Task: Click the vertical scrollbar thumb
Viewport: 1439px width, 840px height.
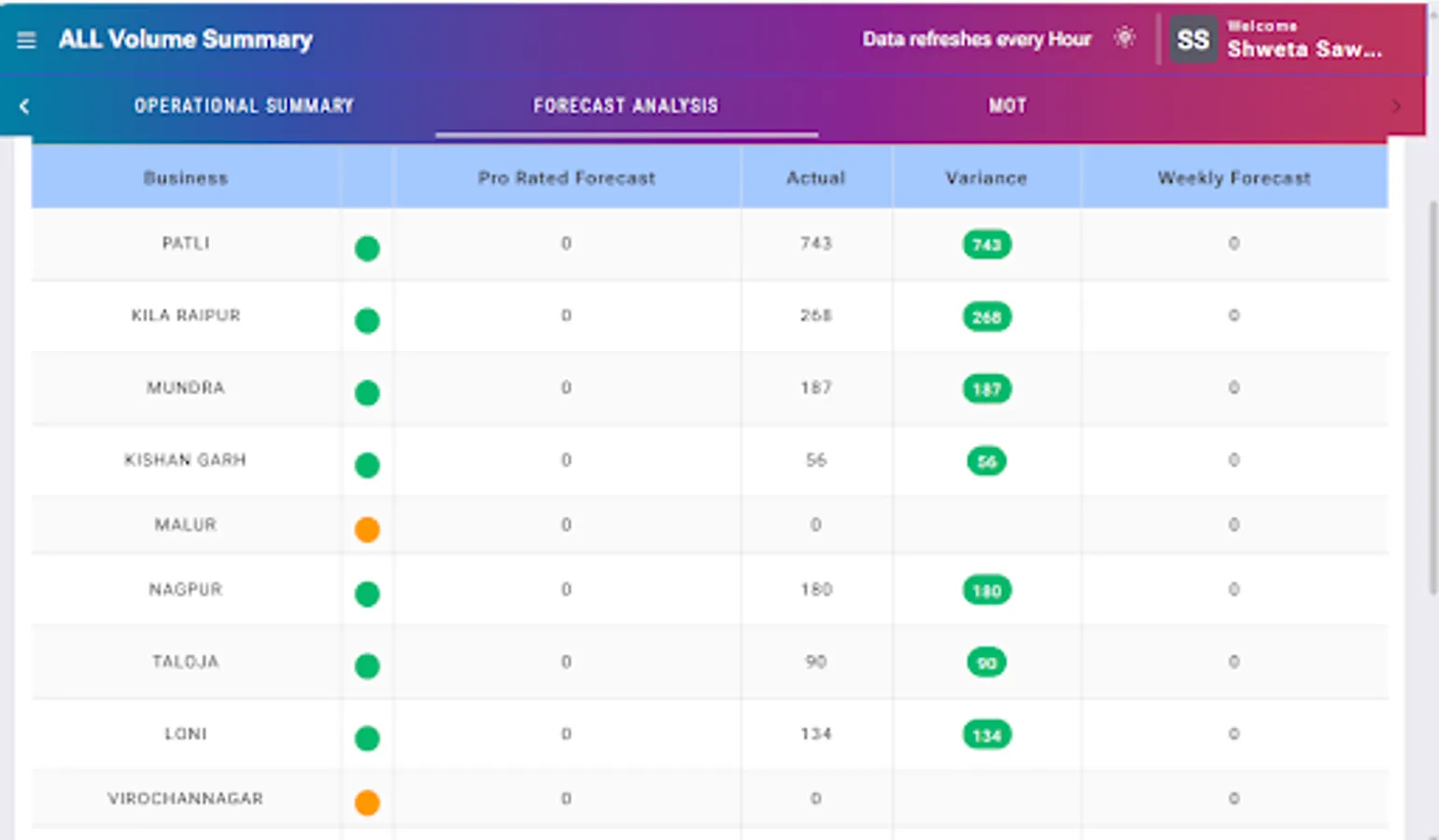Action: point(1433,397)
